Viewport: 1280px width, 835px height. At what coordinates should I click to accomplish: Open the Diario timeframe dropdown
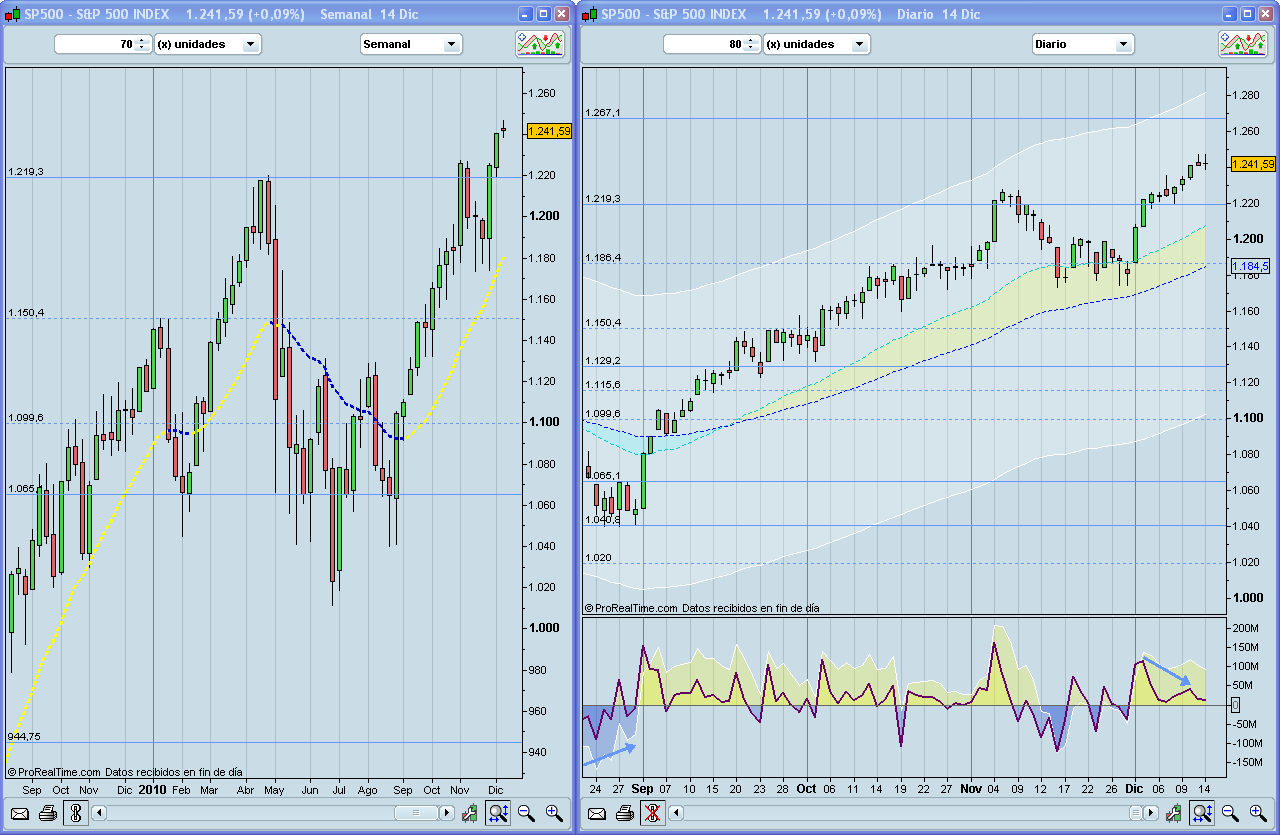tap(1083, 44)
